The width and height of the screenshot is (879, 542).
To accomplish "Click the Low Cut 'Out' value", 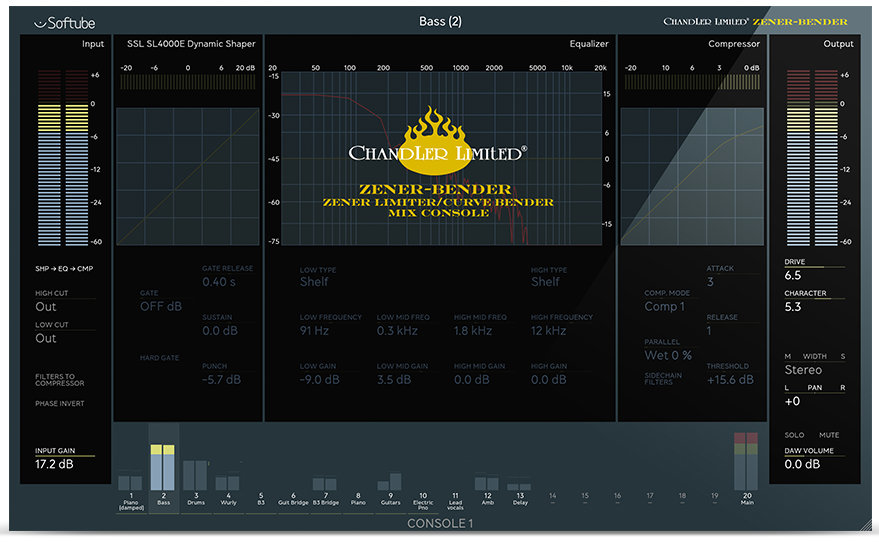I will click(46, 338).
